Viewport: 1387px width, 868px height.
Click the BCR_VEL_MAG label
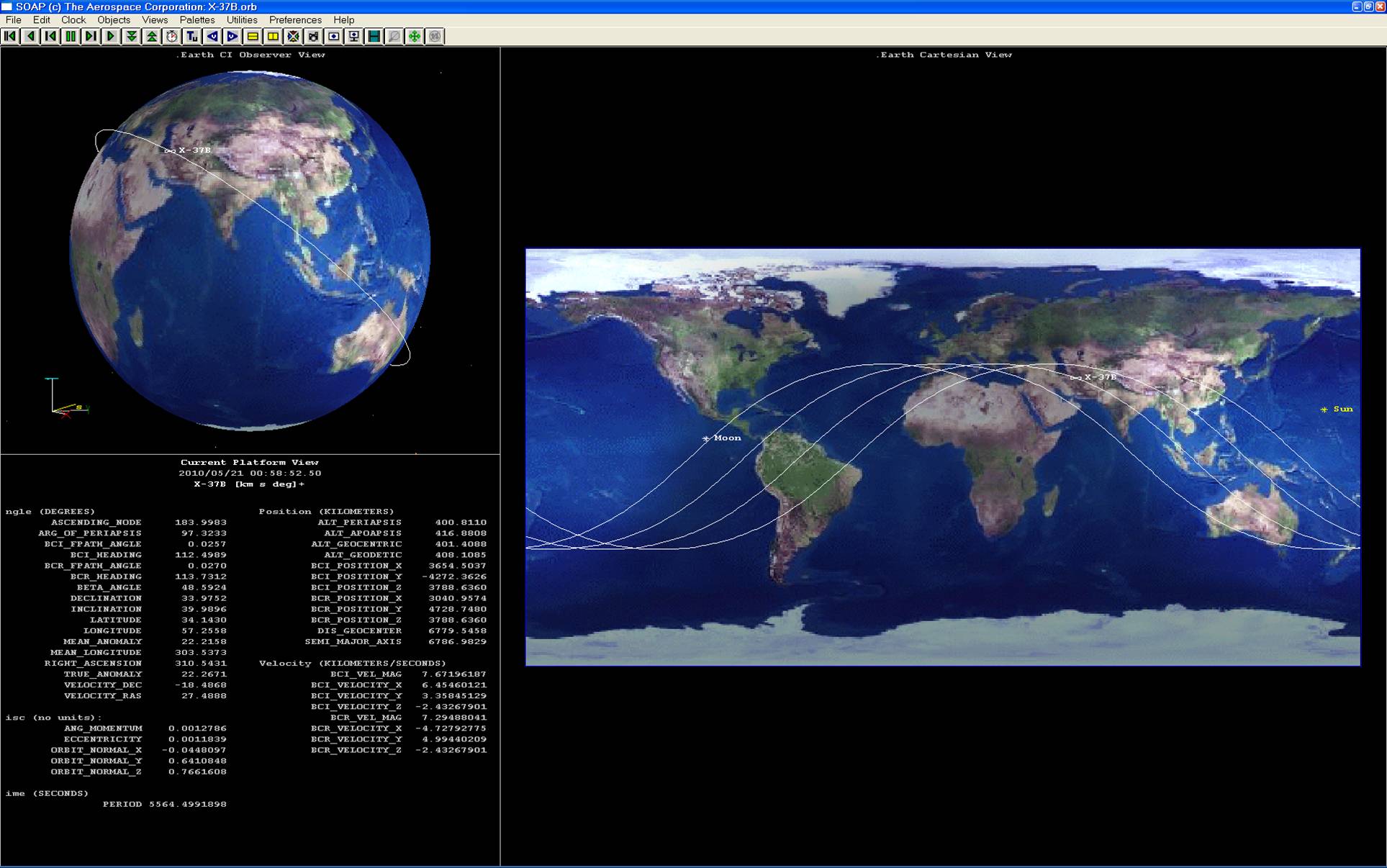(366, 718)
